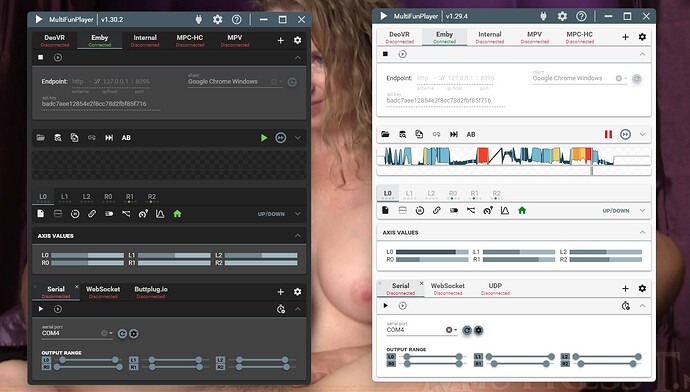690x392 pixels.
Task: Open the UDP output tab in the light window
Action: pyautogui.click(x=495, y=288)
